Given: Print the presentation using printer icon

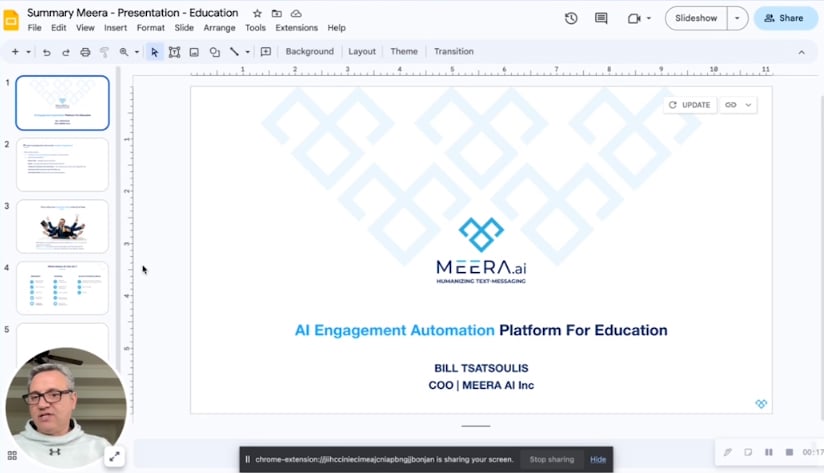Looking at the screenshot, I should [85, 52].
